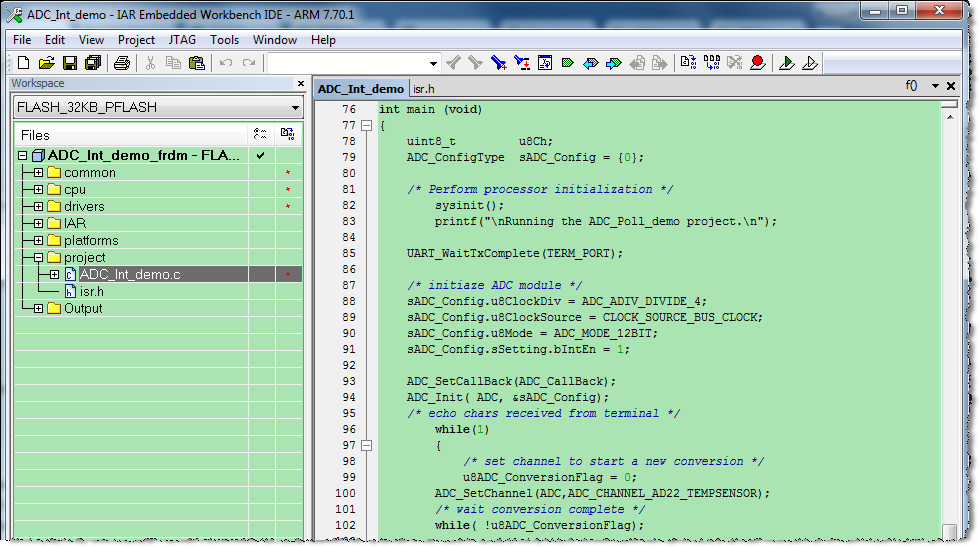Screen dimensions: 979x547
Task: Save the current file with the disk icon
Action: (70, 63)
